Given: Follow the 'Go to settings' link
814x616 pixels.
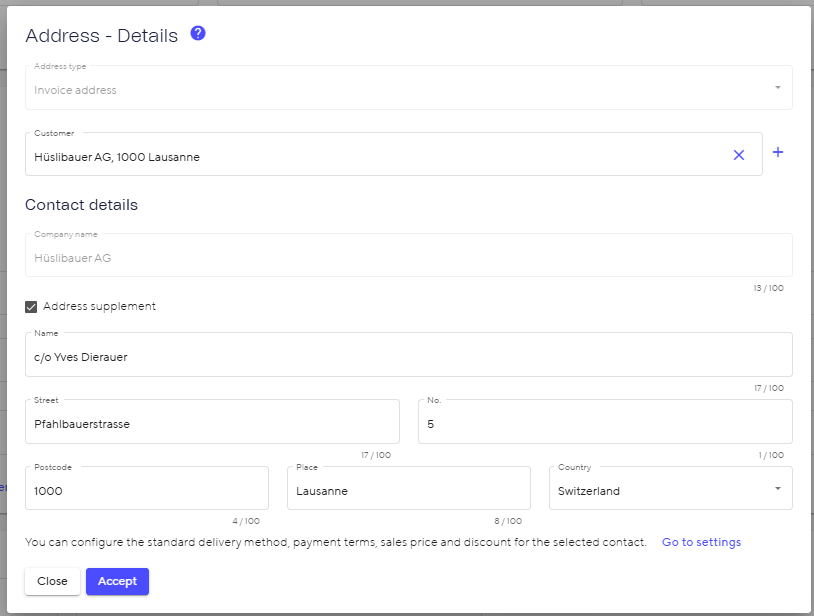Looking at the screenshot, I should coord(701,542).
